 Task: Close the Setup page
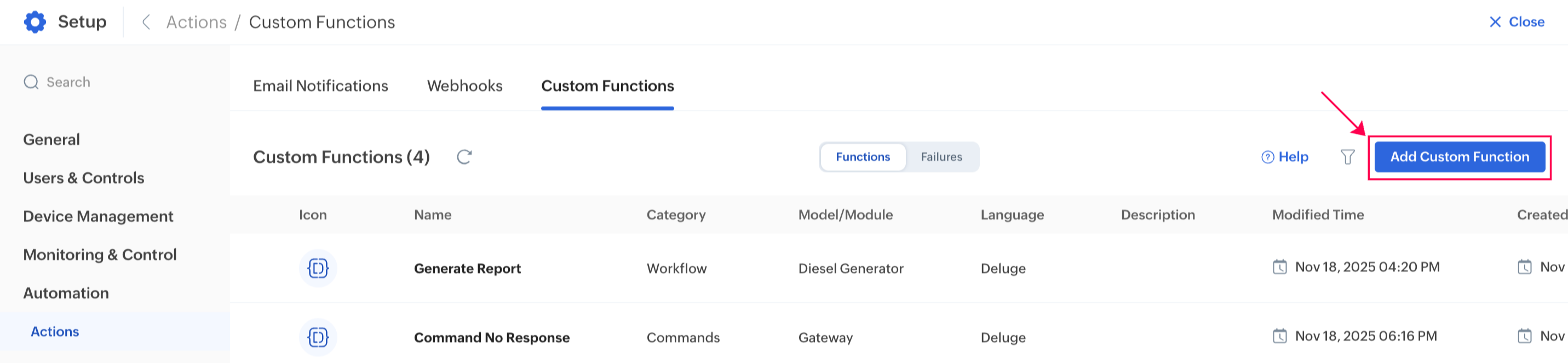pyautogui.click(x=1517, y=22)
